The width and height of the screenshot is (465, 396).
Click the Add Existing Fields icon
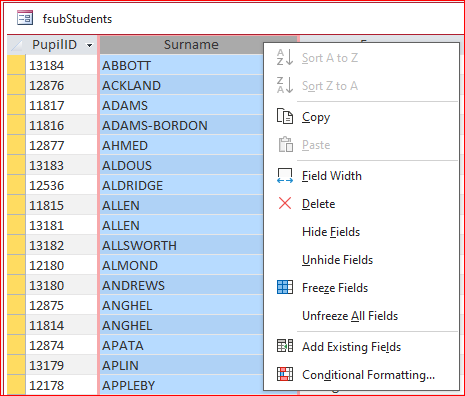coord(285,346)
